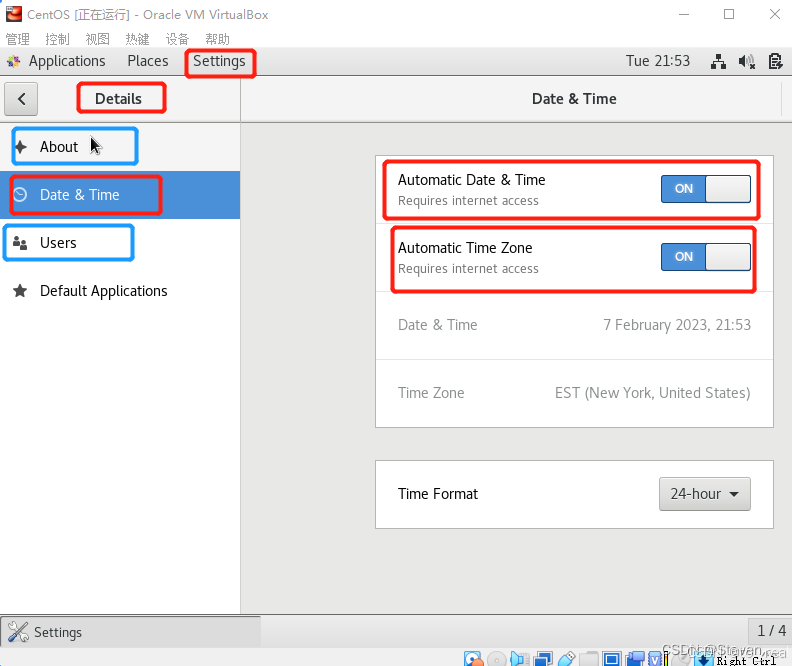Click the Applications logo icon

[14, 62]
